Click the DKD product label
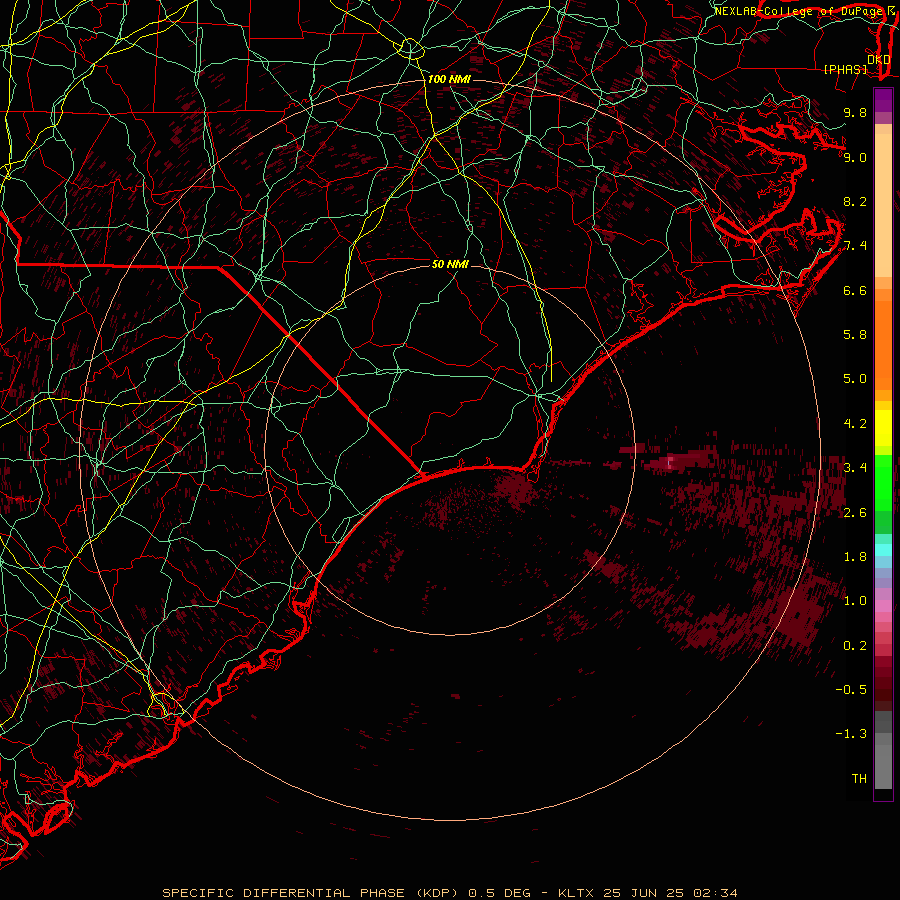The image size is (900, 900). (879, 59)
